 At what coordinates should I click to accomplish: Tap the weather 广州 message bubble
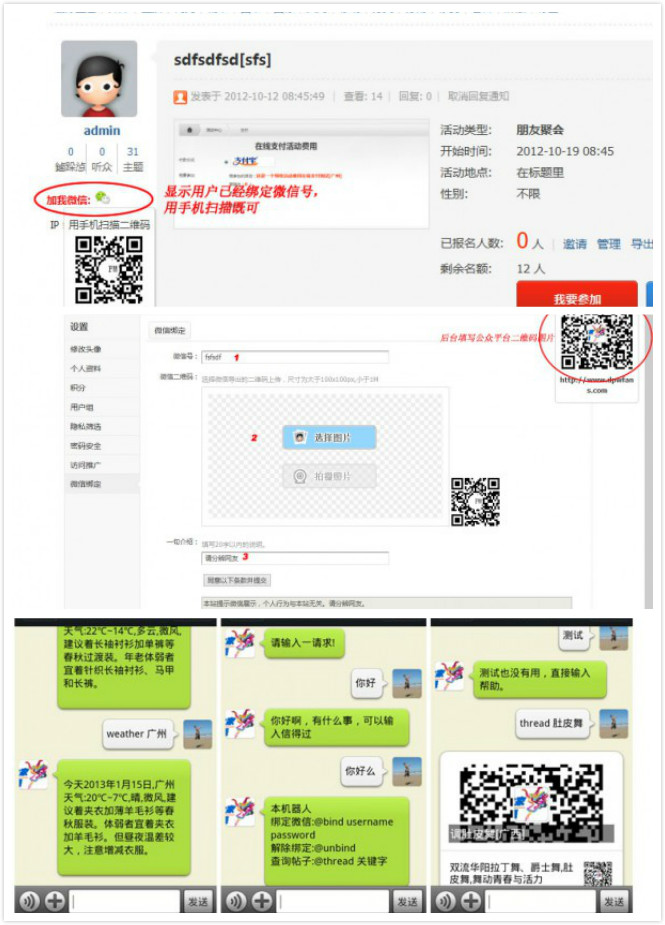(x=139, y=734)
